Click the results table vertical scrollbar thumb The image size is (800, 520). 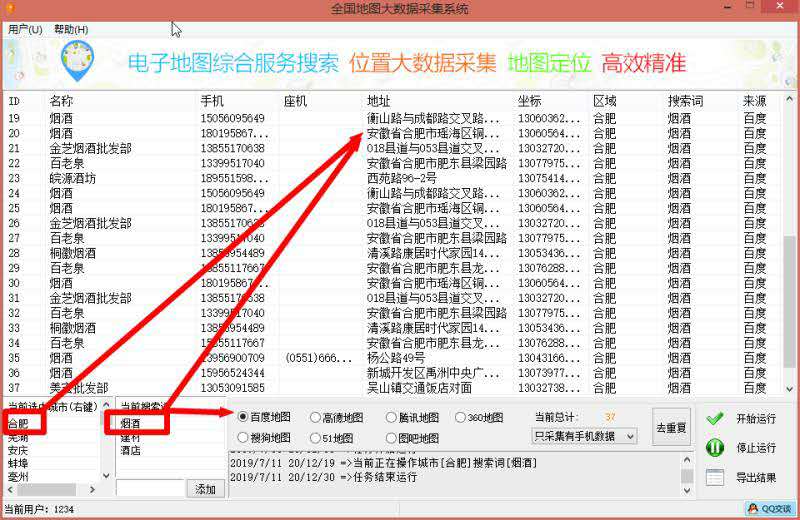click(x=789, y=301)
